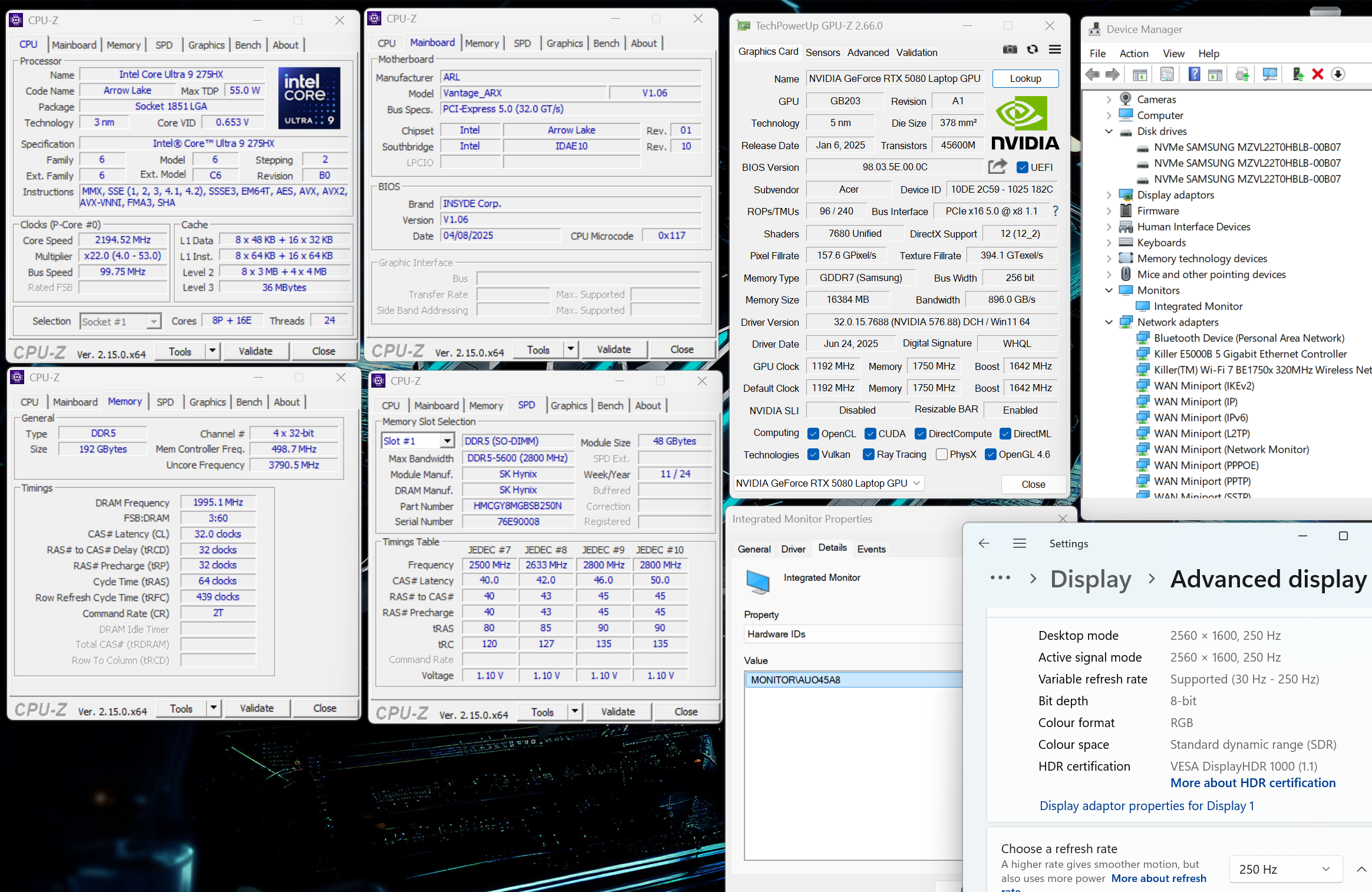Enable the PhysX checkbox
Viewport: 1372px width, 892px height.
[941, 454]
